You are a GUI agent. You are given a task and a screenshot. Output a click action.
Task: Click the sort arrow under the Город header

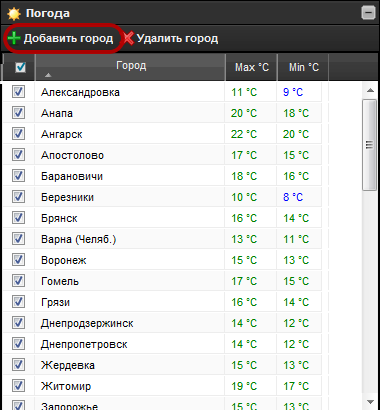coord(48,75)
